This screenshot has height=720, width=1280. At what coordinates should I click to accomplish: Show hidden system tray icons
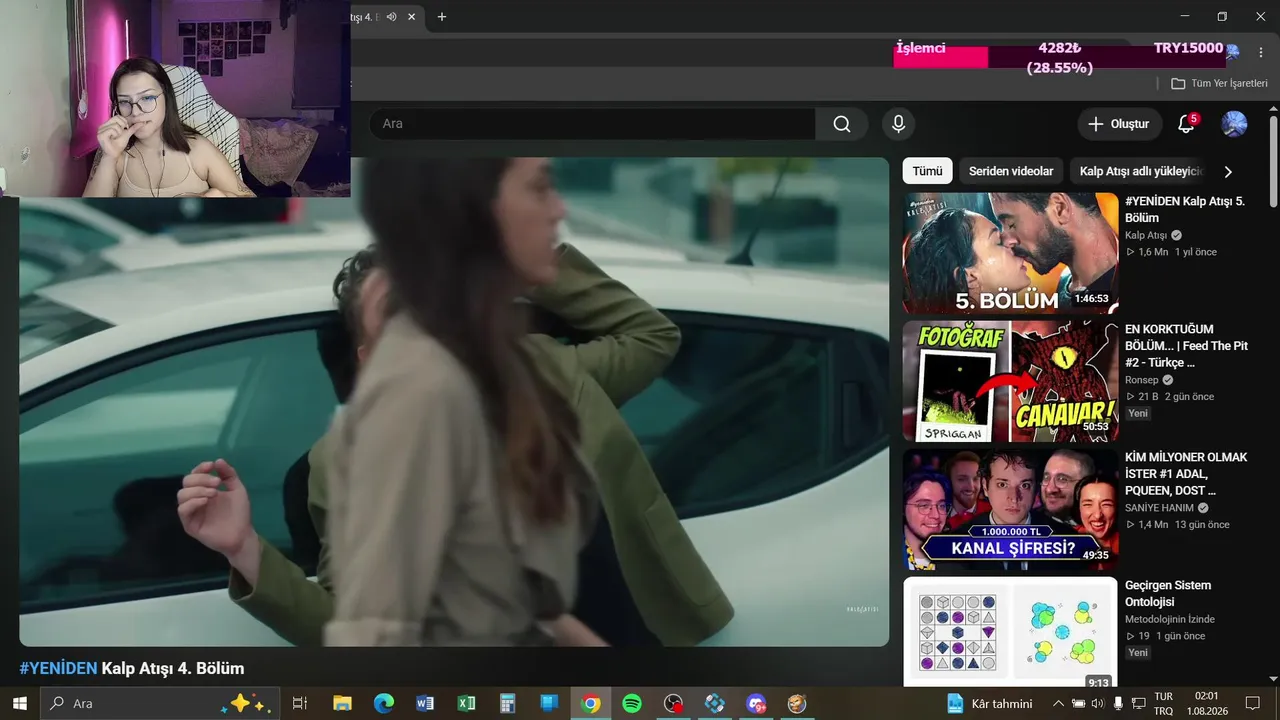[1058, 703]
